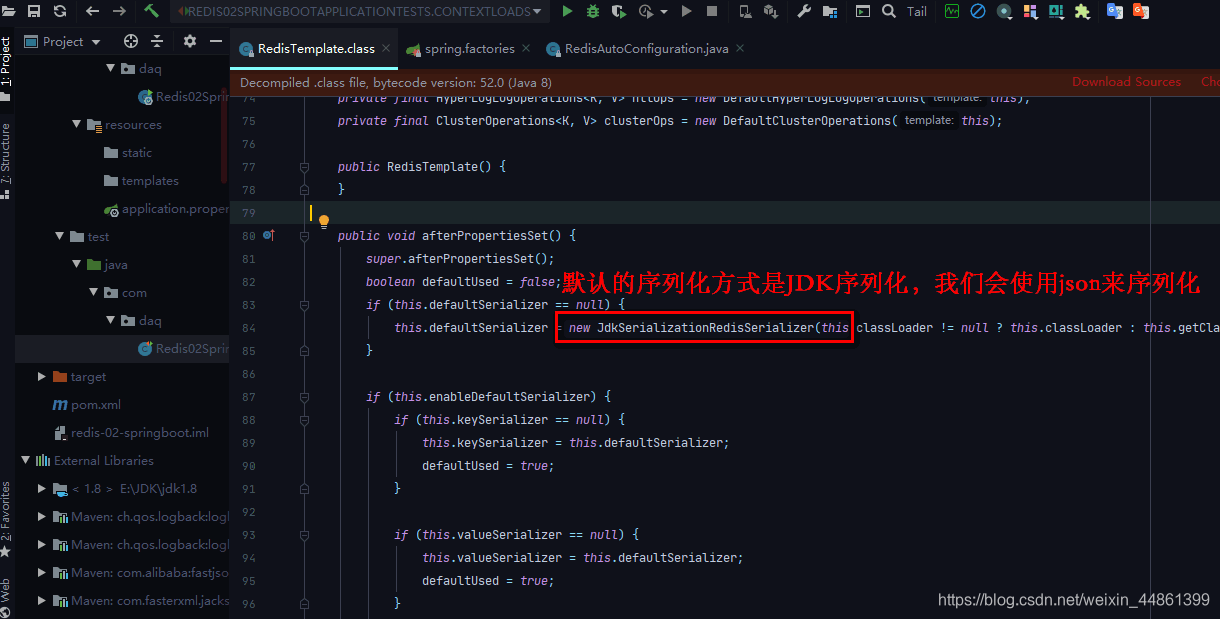Run with coverage shield icon

[619, 12]
